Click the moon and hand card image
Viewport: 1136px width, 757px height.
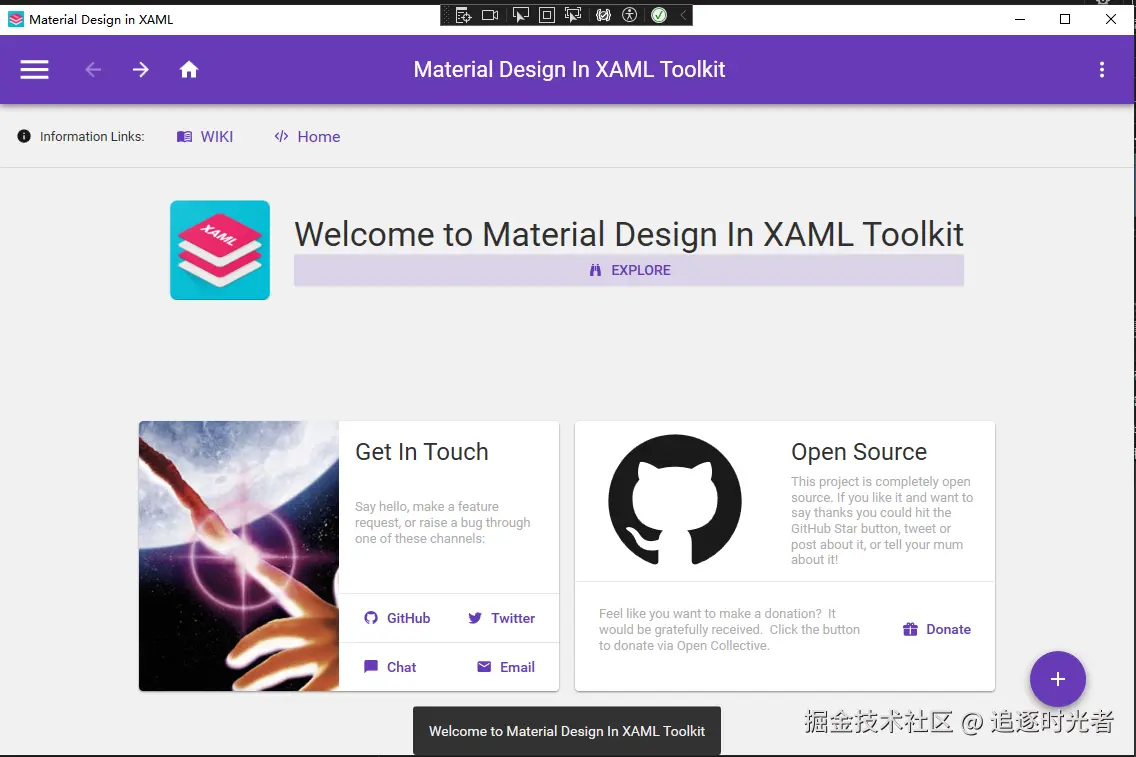(239, 556)
